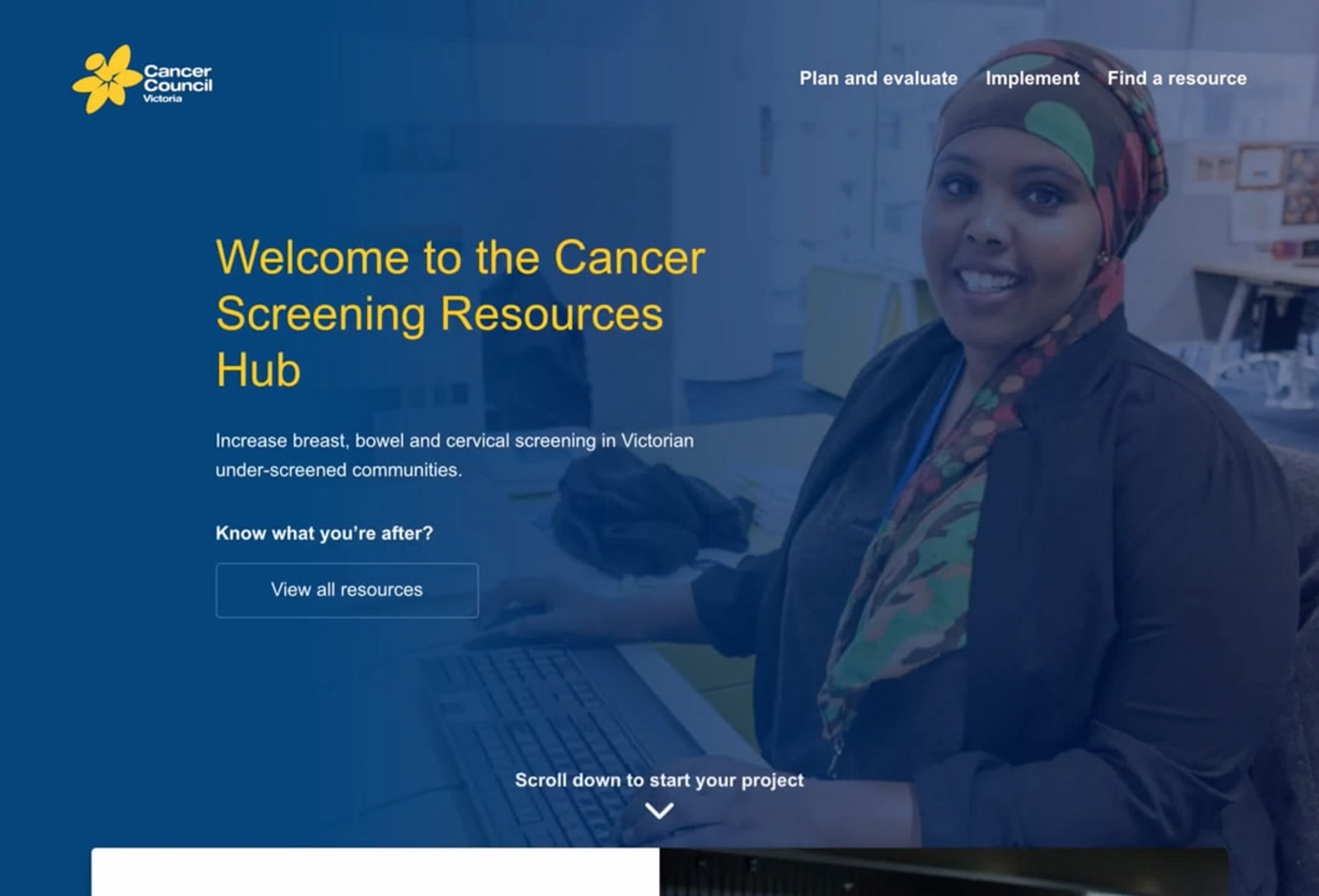This screenshot has height=896, width=1319.
Task: Click the small Victoria word under logo
Action: click(x=162, y=99)
